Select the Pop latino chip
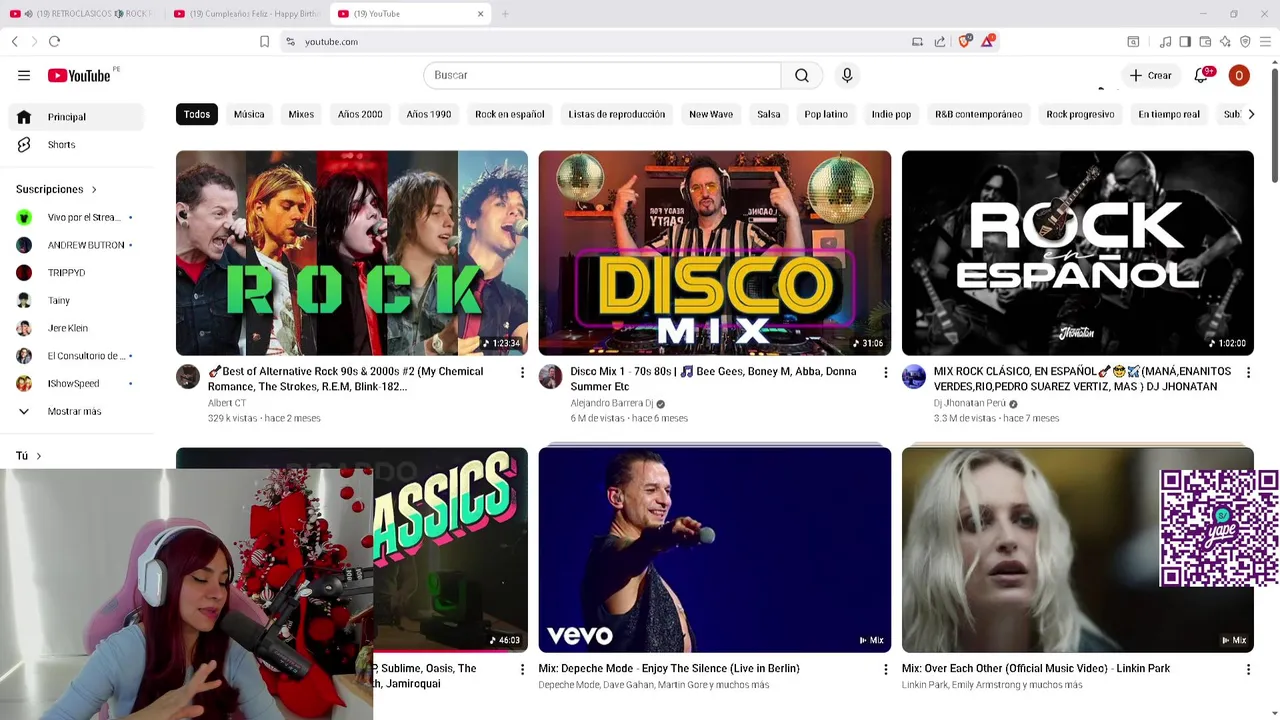Screen dimensions: 1280x720 pyautogui.click(x=826, y=114)
